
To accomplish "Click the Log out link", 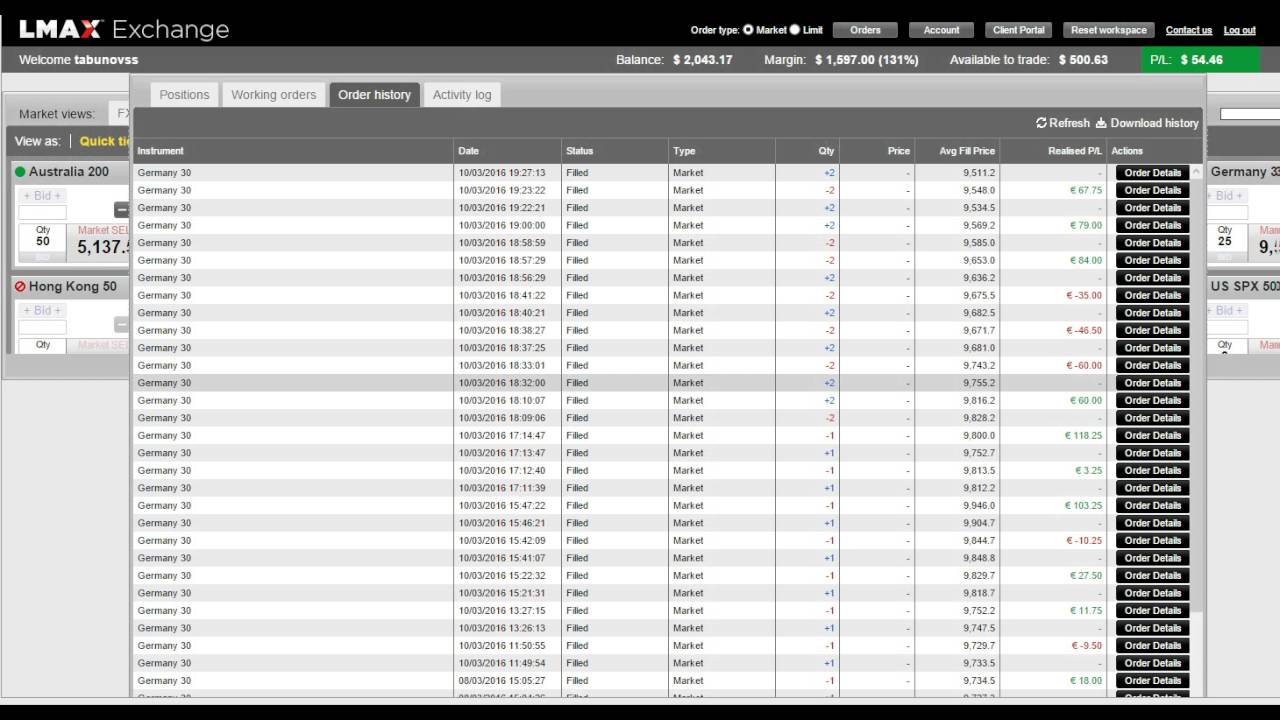I will pyautogui.click(x=1240, y=30).
